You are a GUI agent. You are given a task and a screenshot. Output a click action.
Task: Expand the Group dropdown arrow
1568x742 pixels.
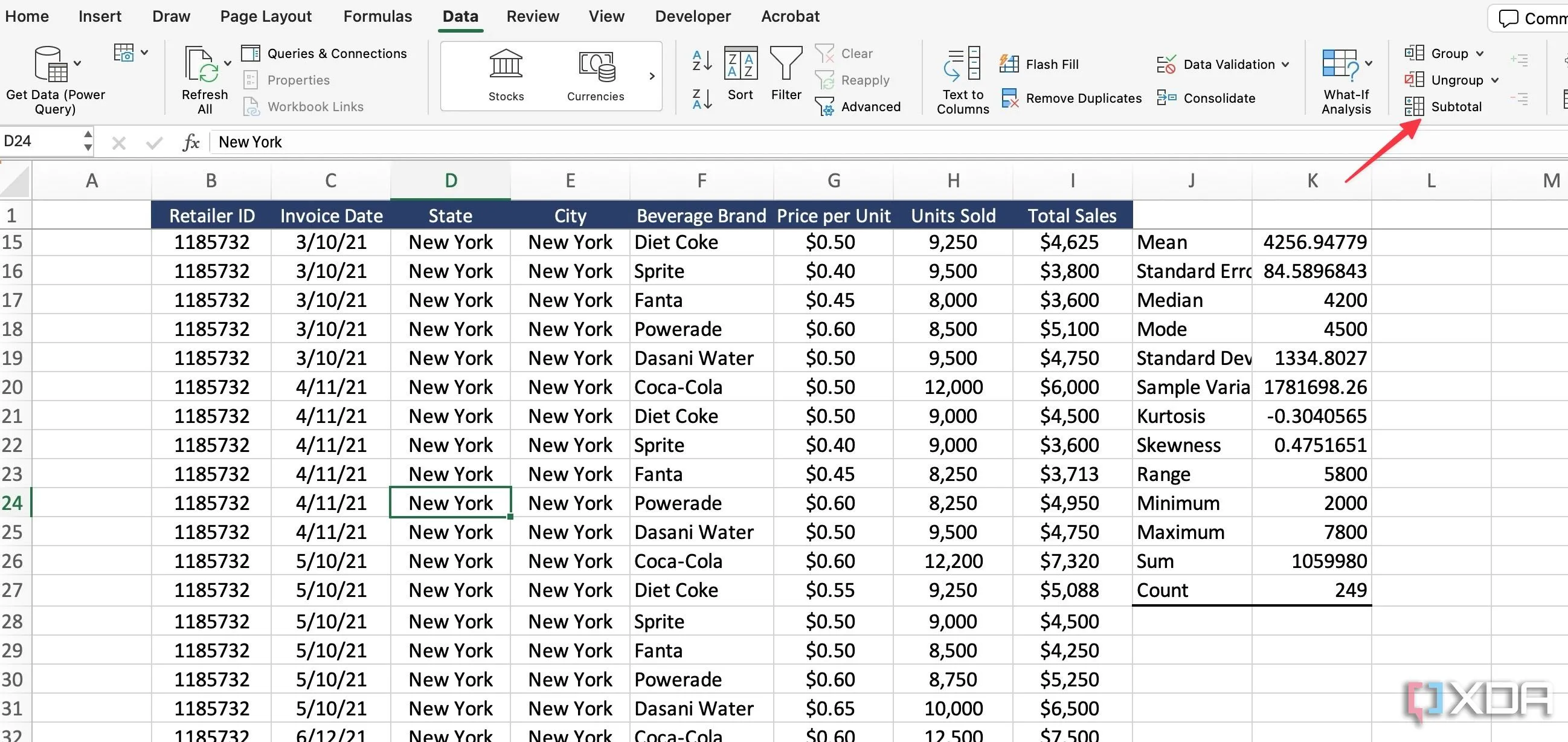[1480, 54]
